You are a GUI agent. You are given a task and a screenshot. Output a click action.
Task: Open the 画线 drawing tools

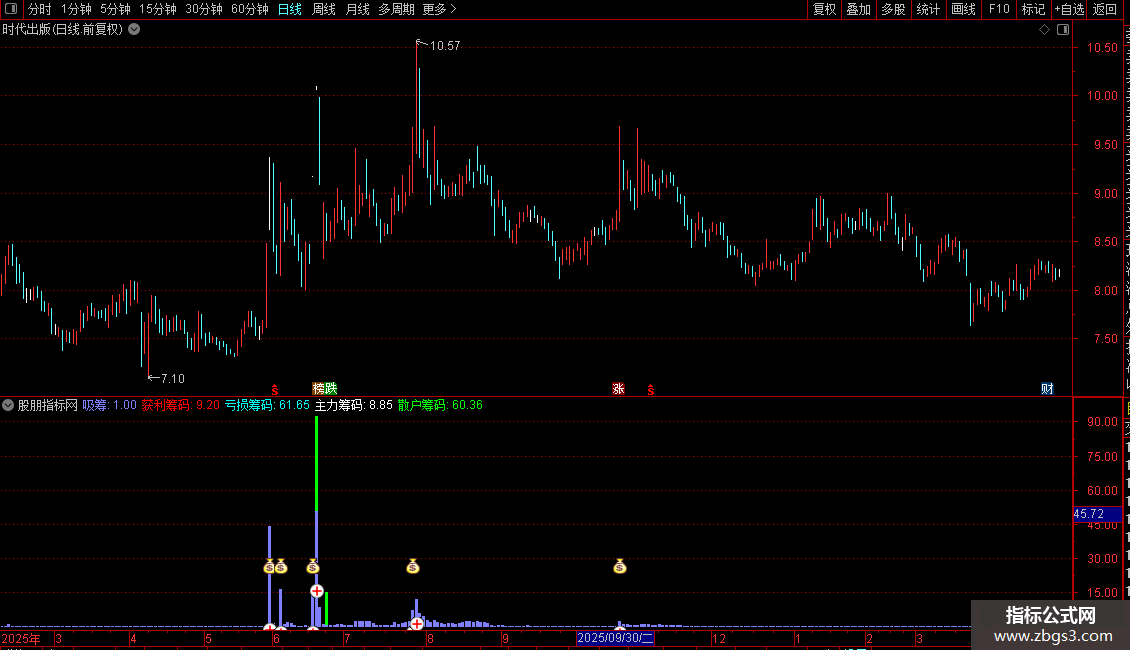[x=964, y=9]
